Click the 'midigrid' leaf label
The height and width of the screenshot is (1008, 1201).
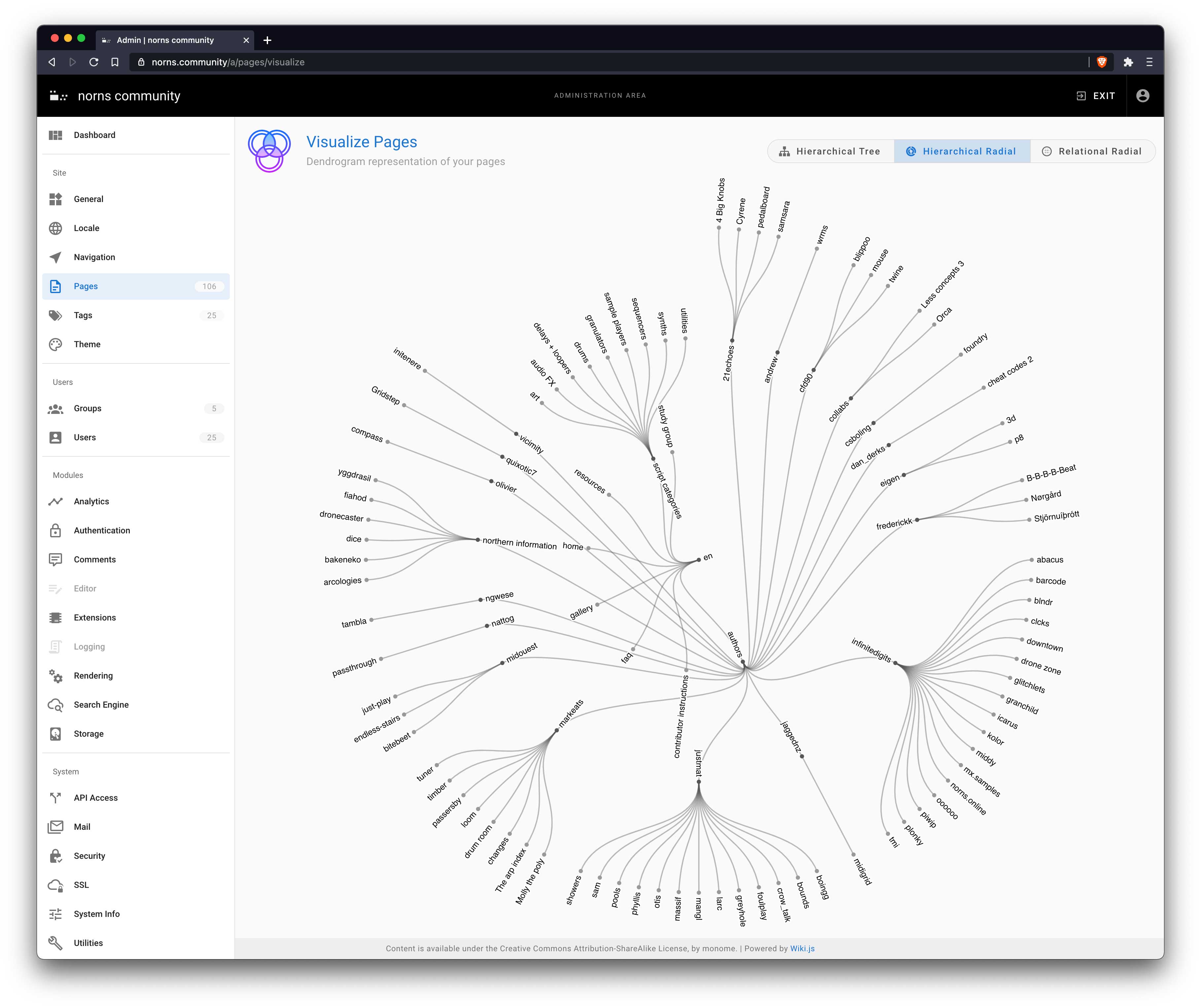point(863,872)
